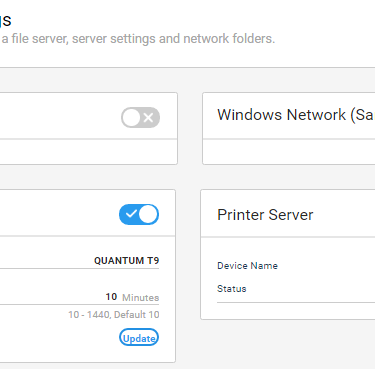Focus the QUANTUM T9 name field
375x369 pixels.
point(79,261)
